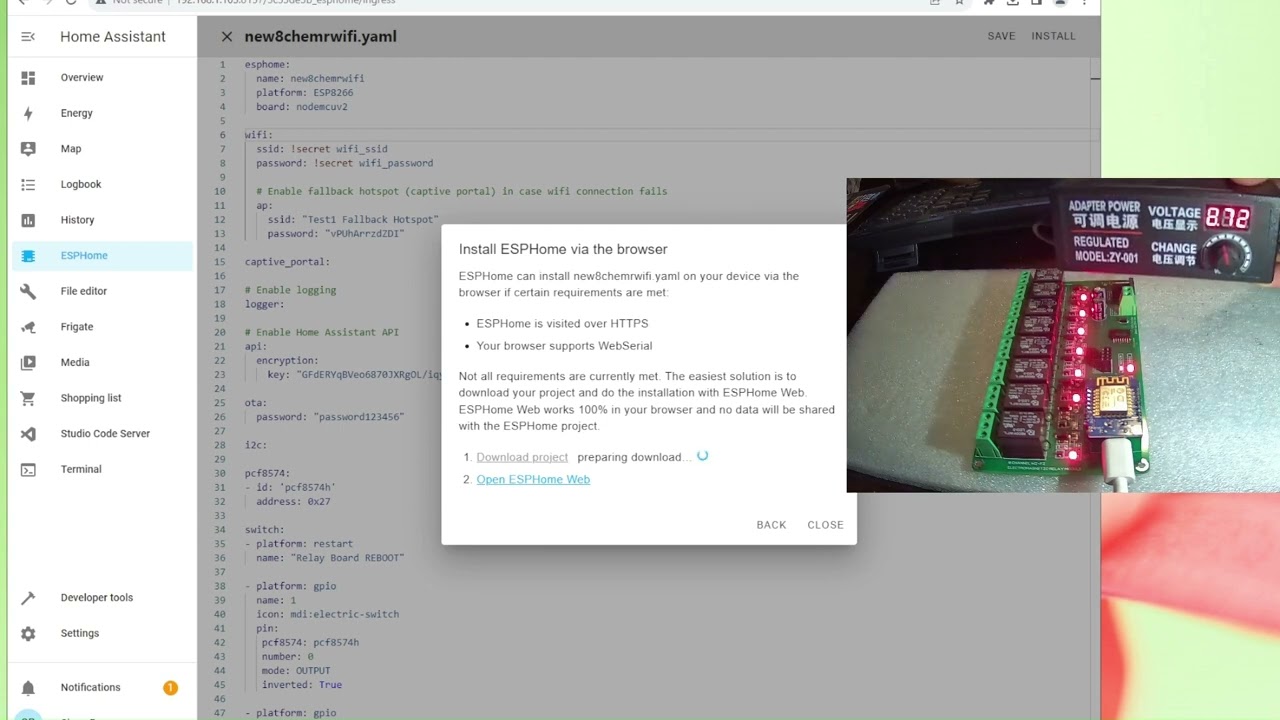Click the new8chemrwifi.yaml file title
This screenshot has height=720, width=1280.
point(320,37)
